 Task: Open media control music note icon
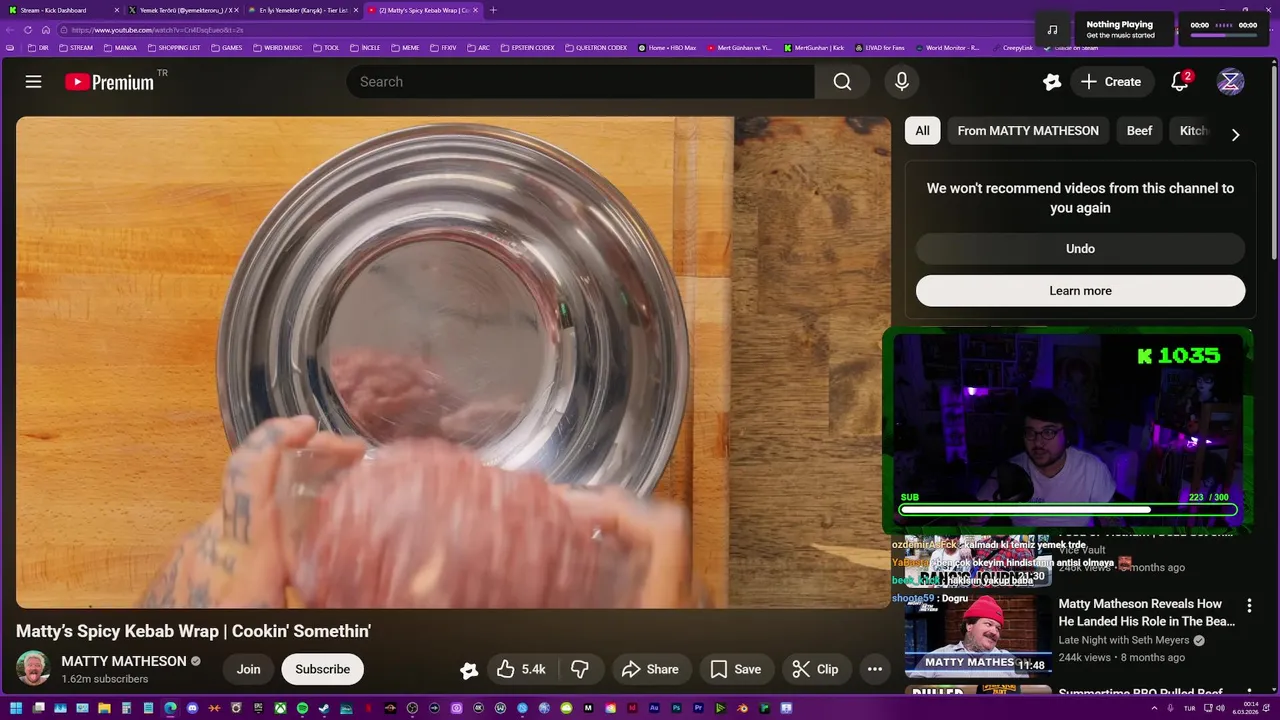click(1052, 30)
